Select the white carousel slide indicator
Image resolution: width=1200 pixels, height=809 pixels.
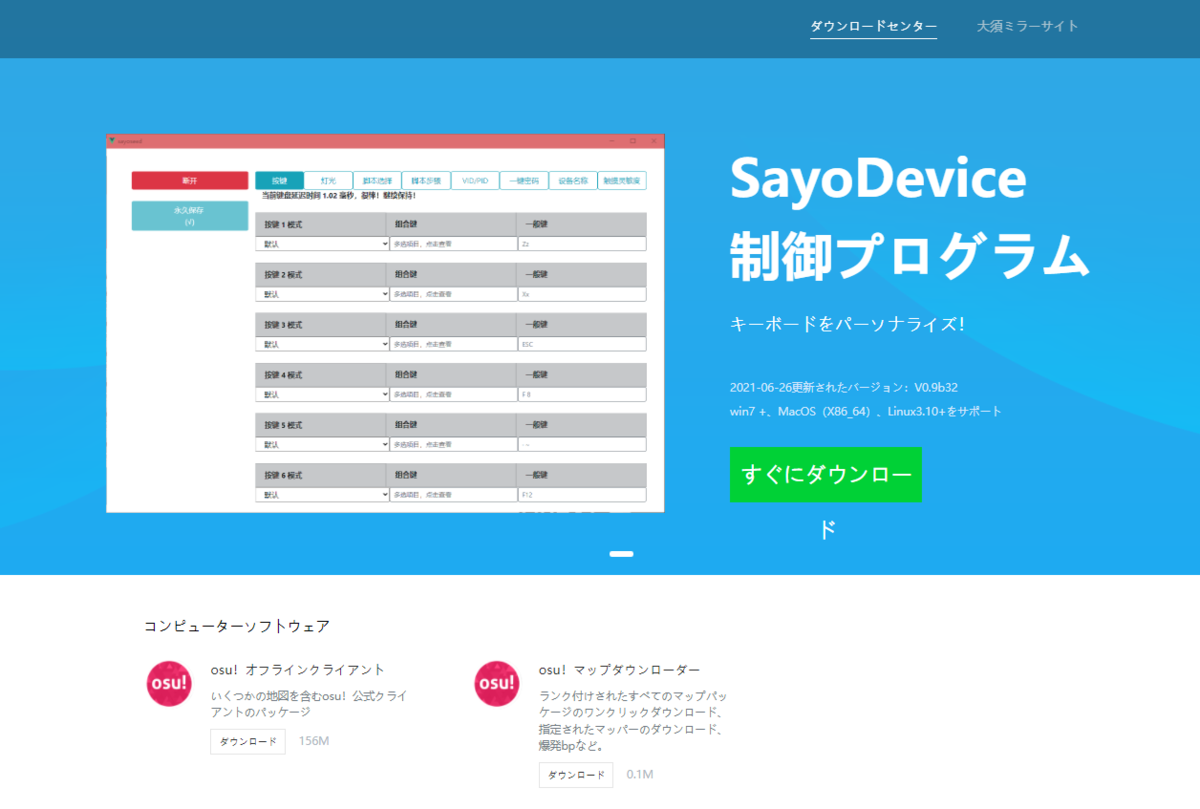[621, 554]
